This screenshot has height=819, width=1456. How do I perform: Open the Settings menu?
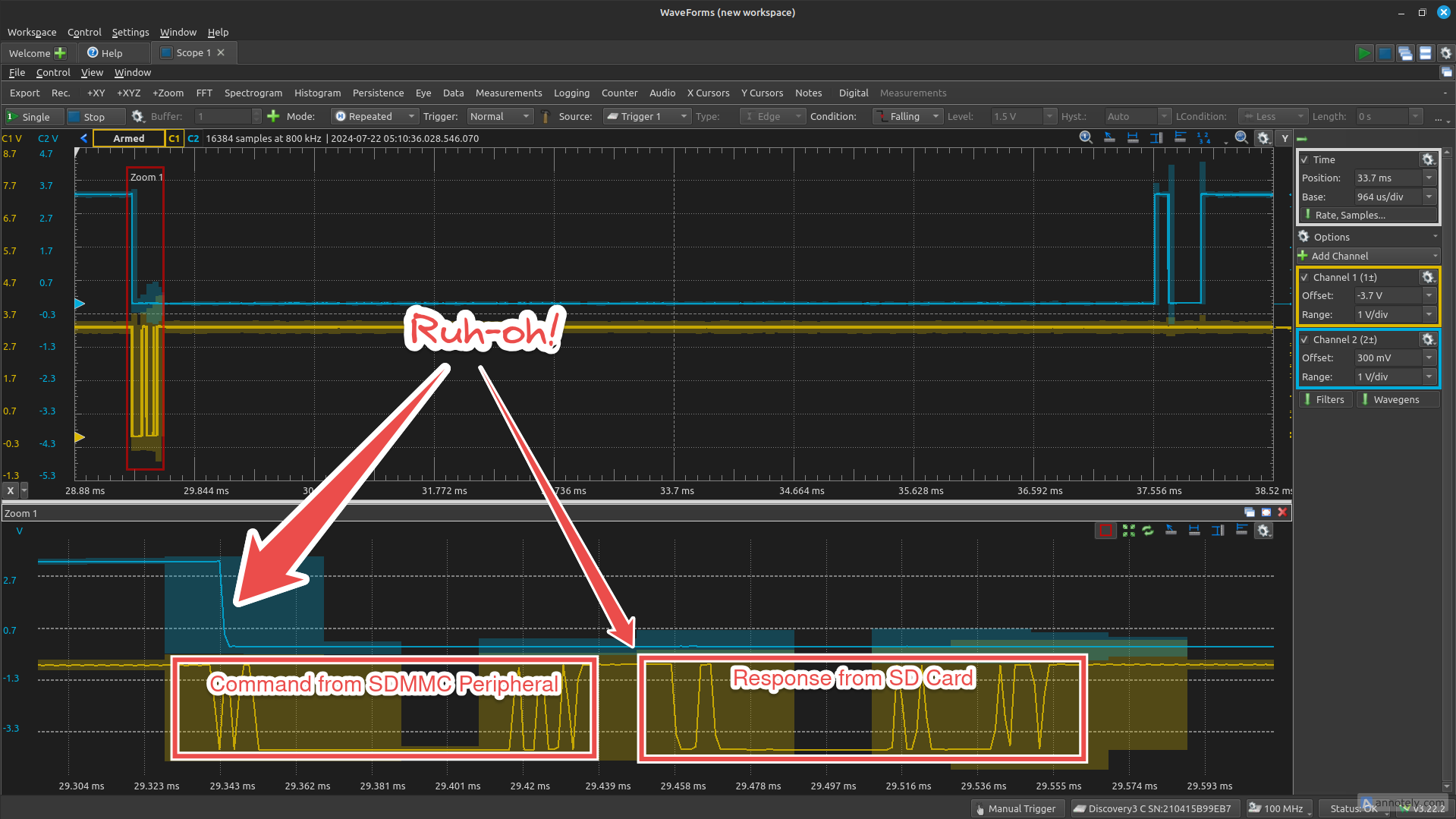[131, 32]
